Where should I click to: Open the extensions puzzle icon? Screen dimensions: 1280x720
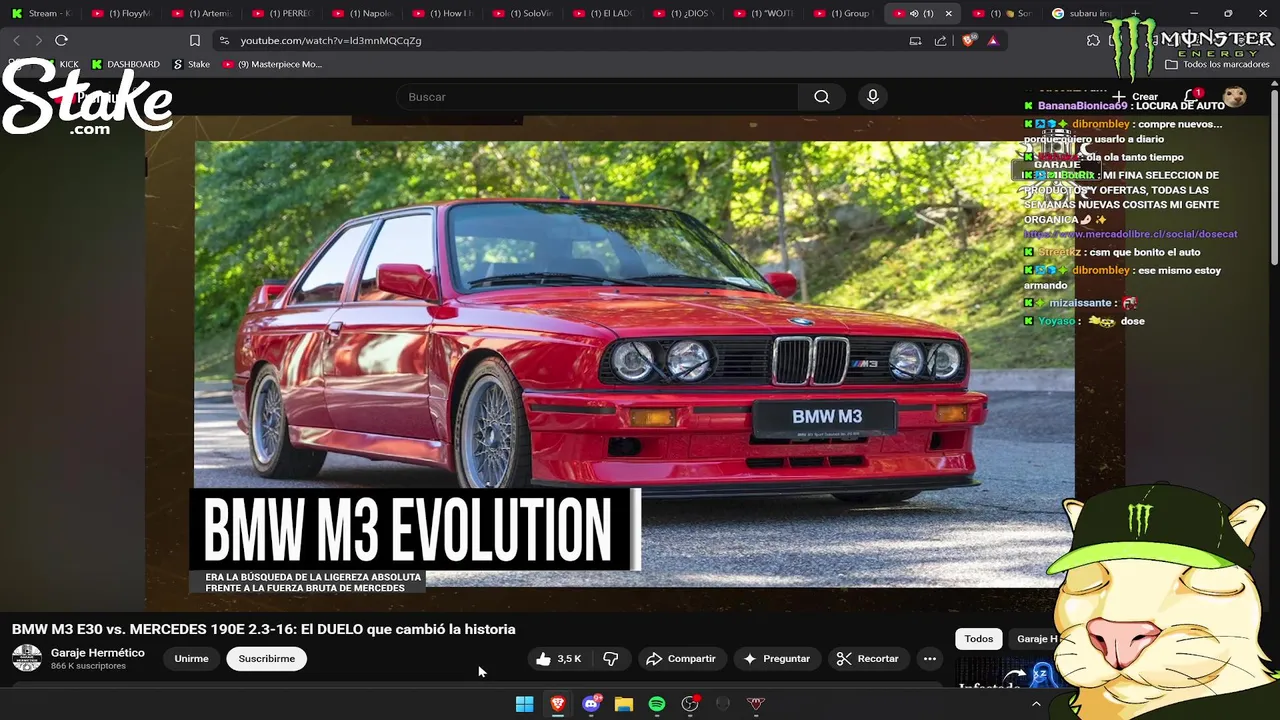pyautogui.click(x=1093, y=41)
